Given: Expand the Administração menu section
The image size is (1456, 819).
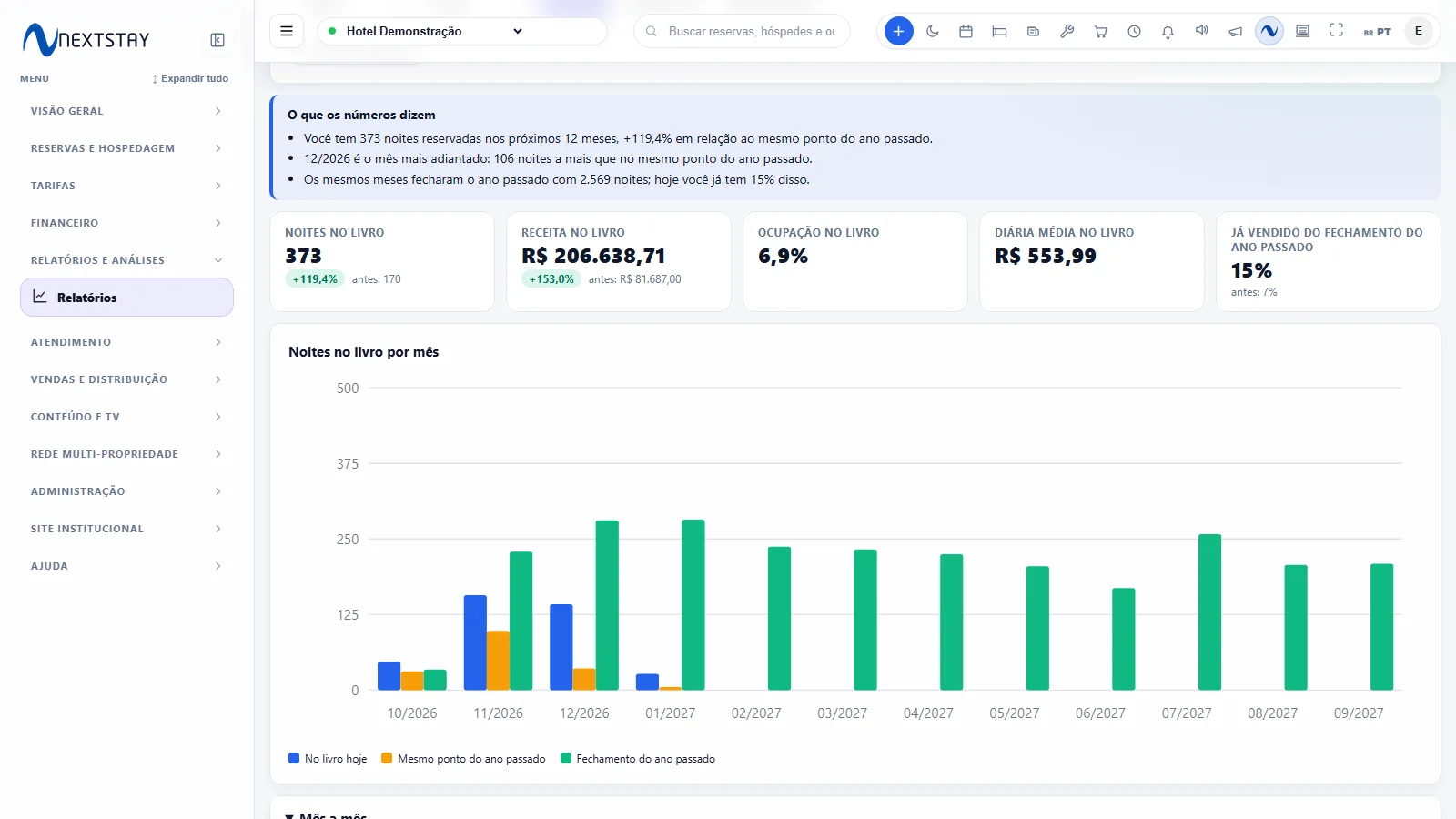Looking at the screenshot, I should [x=126, y=491].
